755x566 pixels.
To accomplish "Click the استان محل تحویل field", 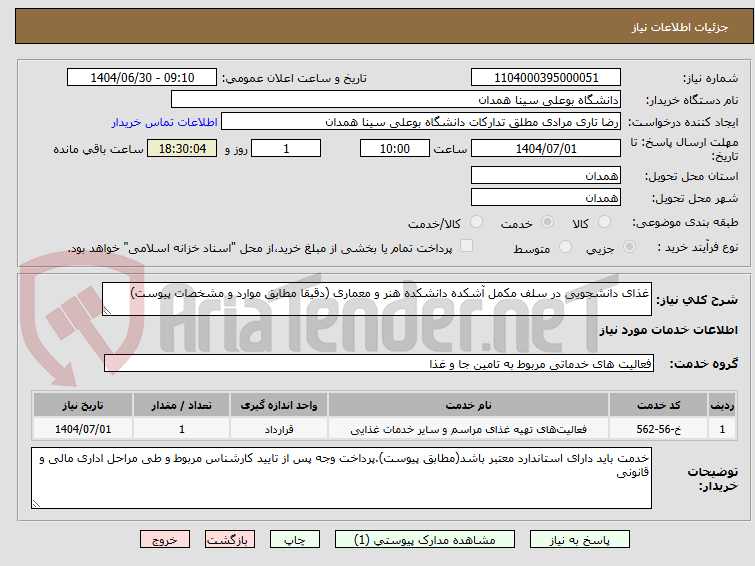I will coord(546,175).
